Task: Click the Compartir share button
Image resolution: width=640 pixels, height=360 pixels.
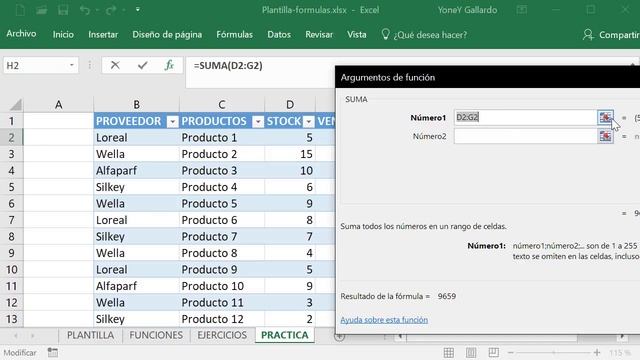Action: [x=611, y=35]
